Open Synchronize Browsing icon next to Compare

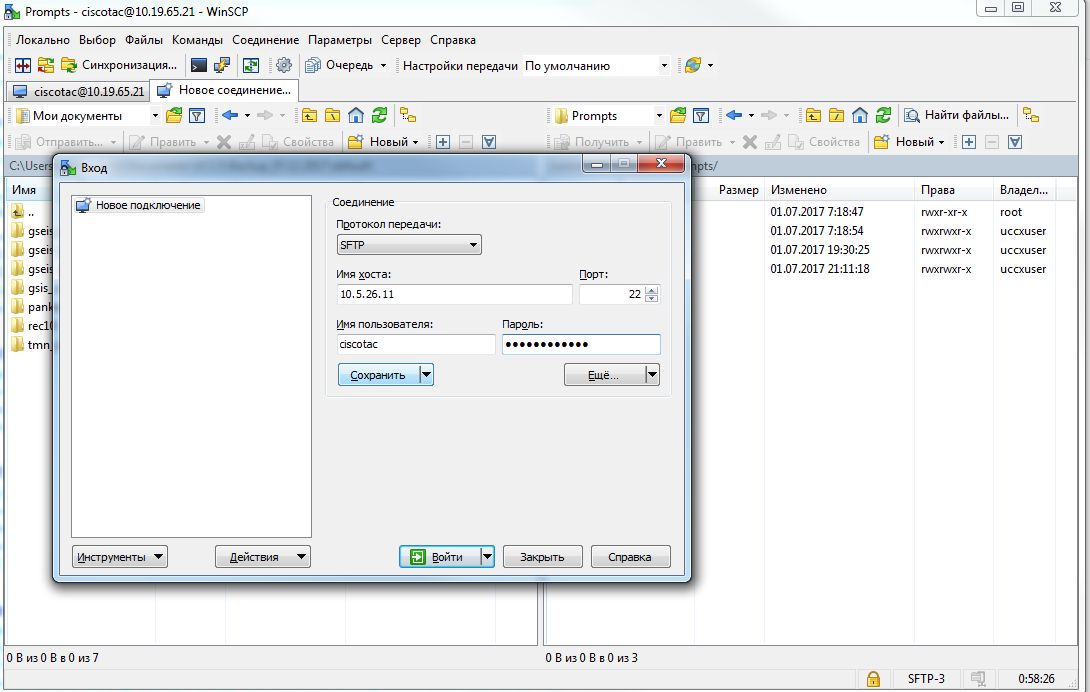pos(46,65)
